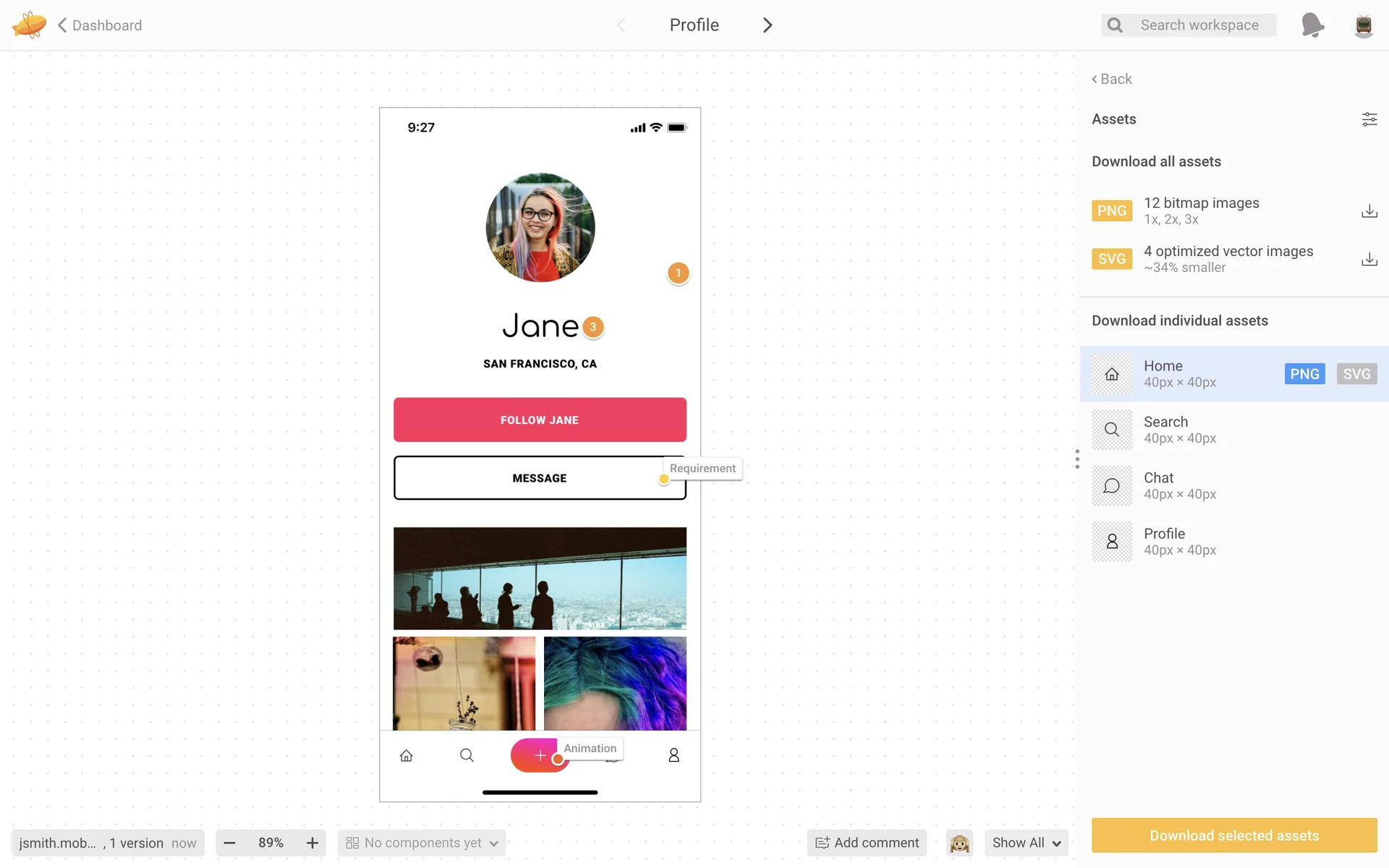This screenshot has height=868, width=1389.
Task: Focus the Search workspace field
Action: point(1199,25)
